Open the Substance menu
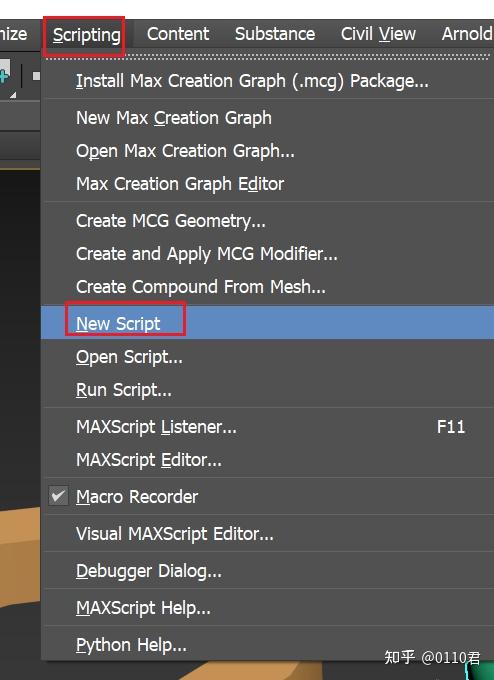Viewport: 494px width, 680px height. pos(275,34)
